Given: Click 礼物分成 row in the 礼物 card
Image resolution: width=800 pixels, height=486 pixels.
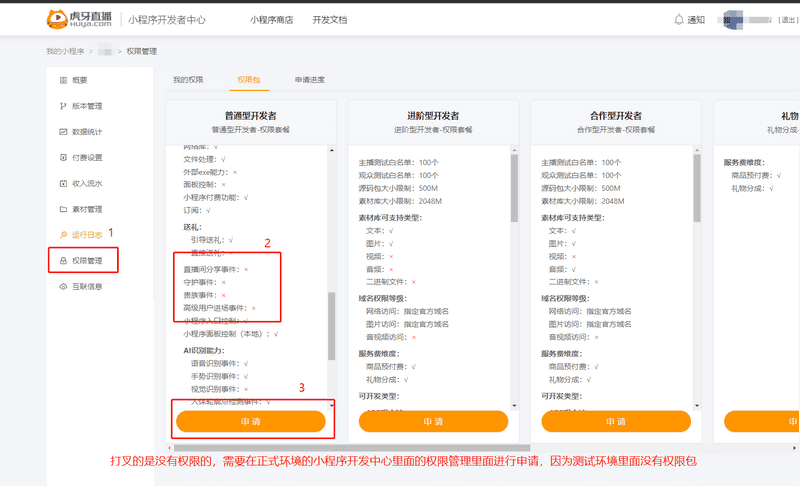Looking at the screenshot, I should [753, 188].
